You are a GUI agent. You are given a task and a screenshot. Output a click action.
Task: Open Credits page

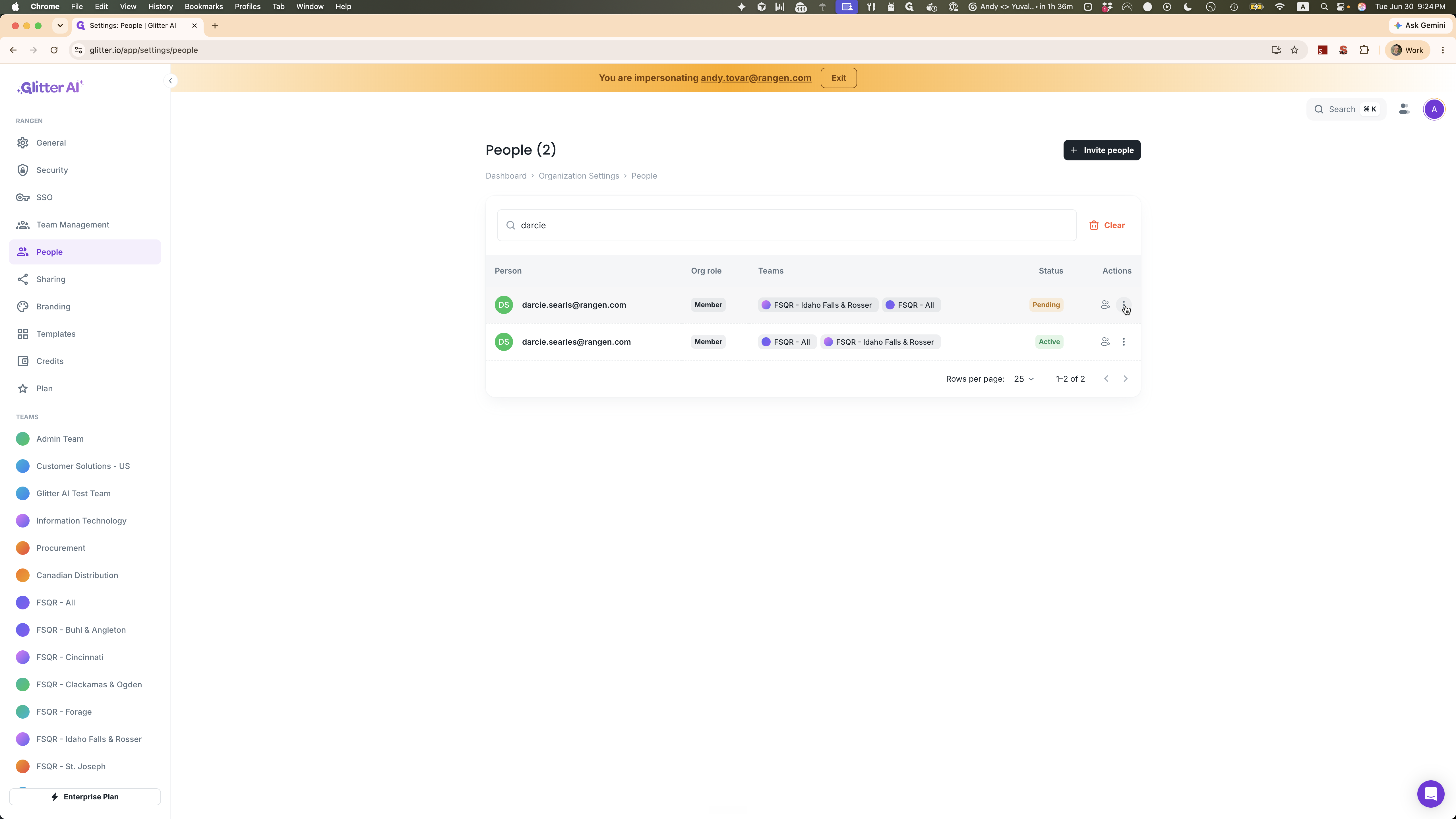[85, 361]
